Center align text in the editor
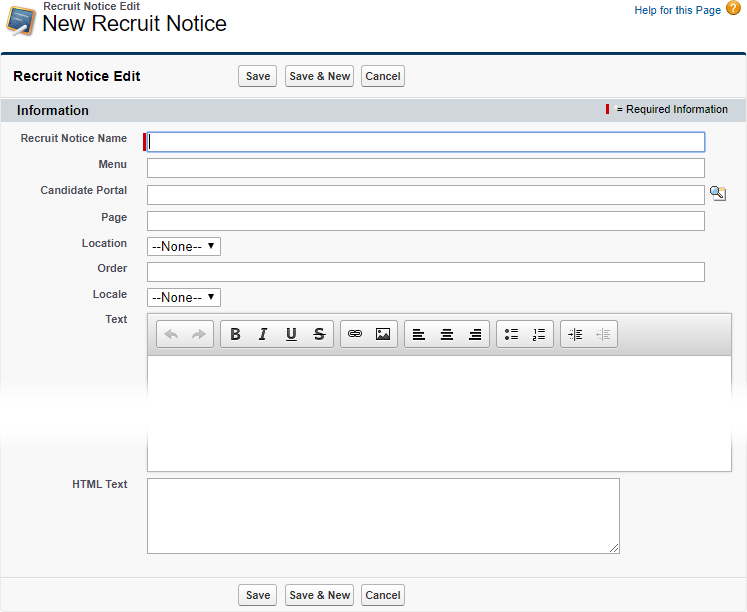 pyautogui.click(x=447, y=334)
